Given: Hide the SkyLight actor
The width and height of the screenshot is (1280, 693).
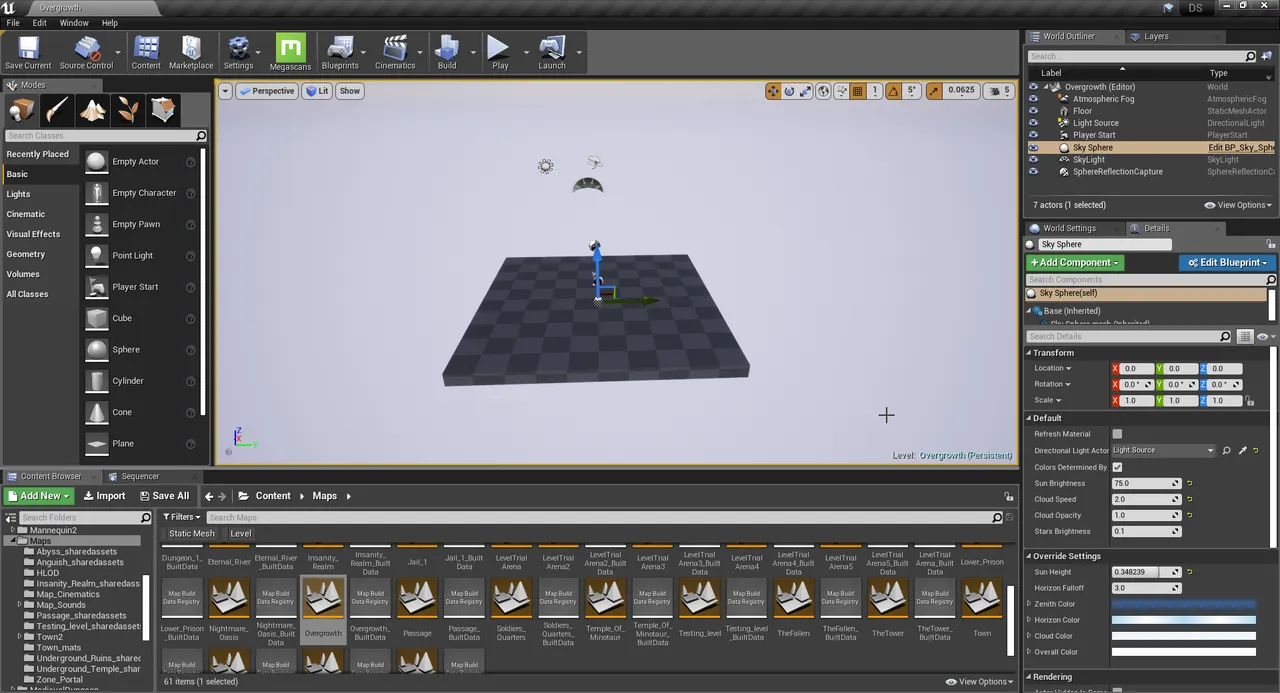Looking at the screenshot, I should [1033, 159].
